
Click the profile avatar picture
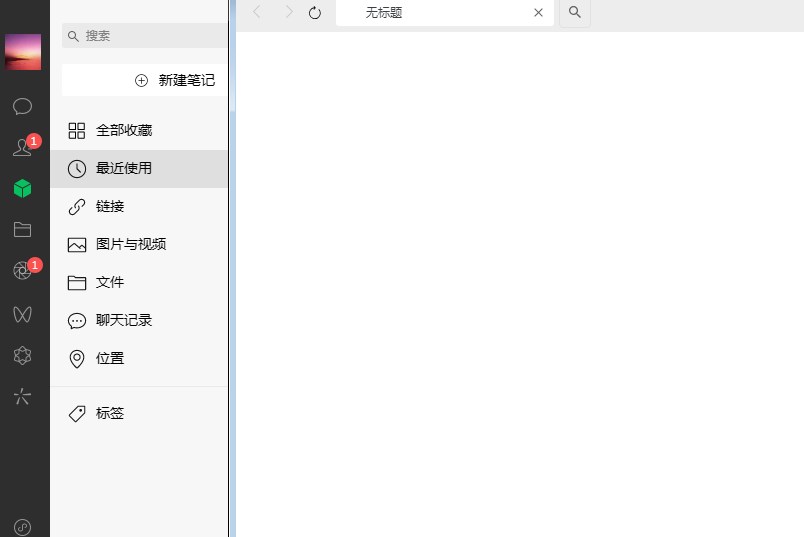point(23,52)
